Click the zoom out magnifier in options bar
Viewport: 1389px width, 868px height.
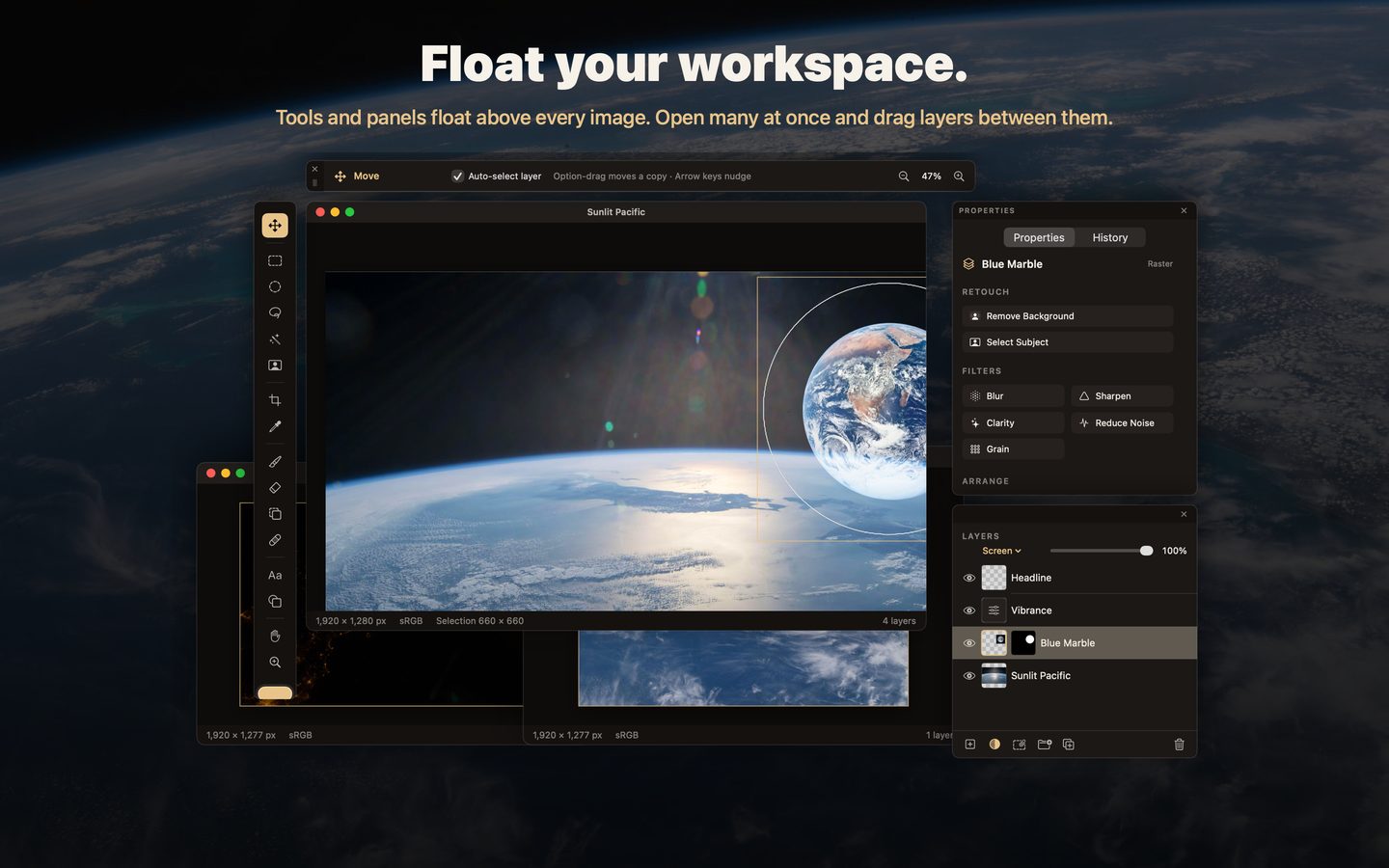(904, 176)
